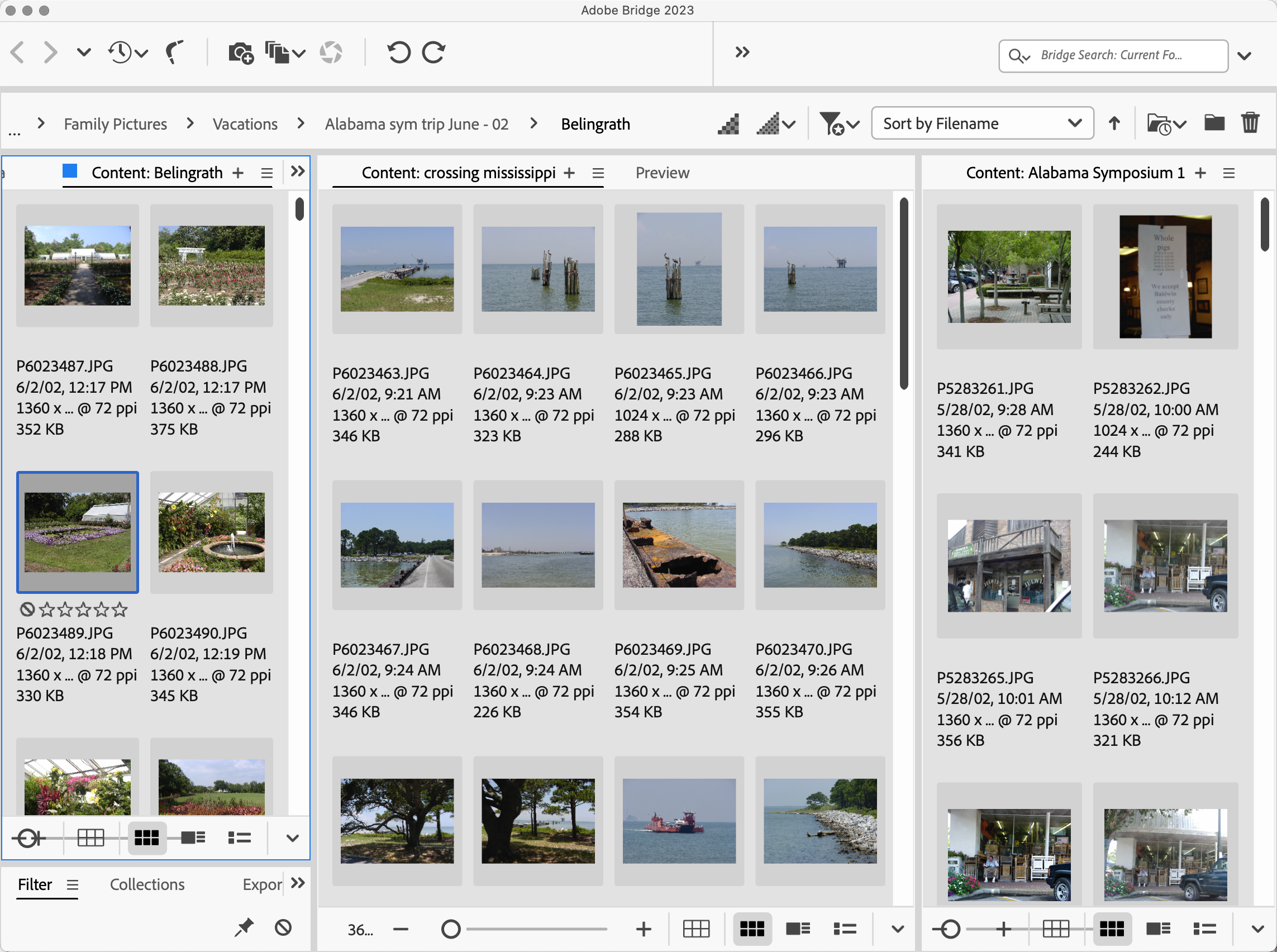Switch center panel to List view
The width and height of the screenshot is (1277, 952).
coord(844,929)
